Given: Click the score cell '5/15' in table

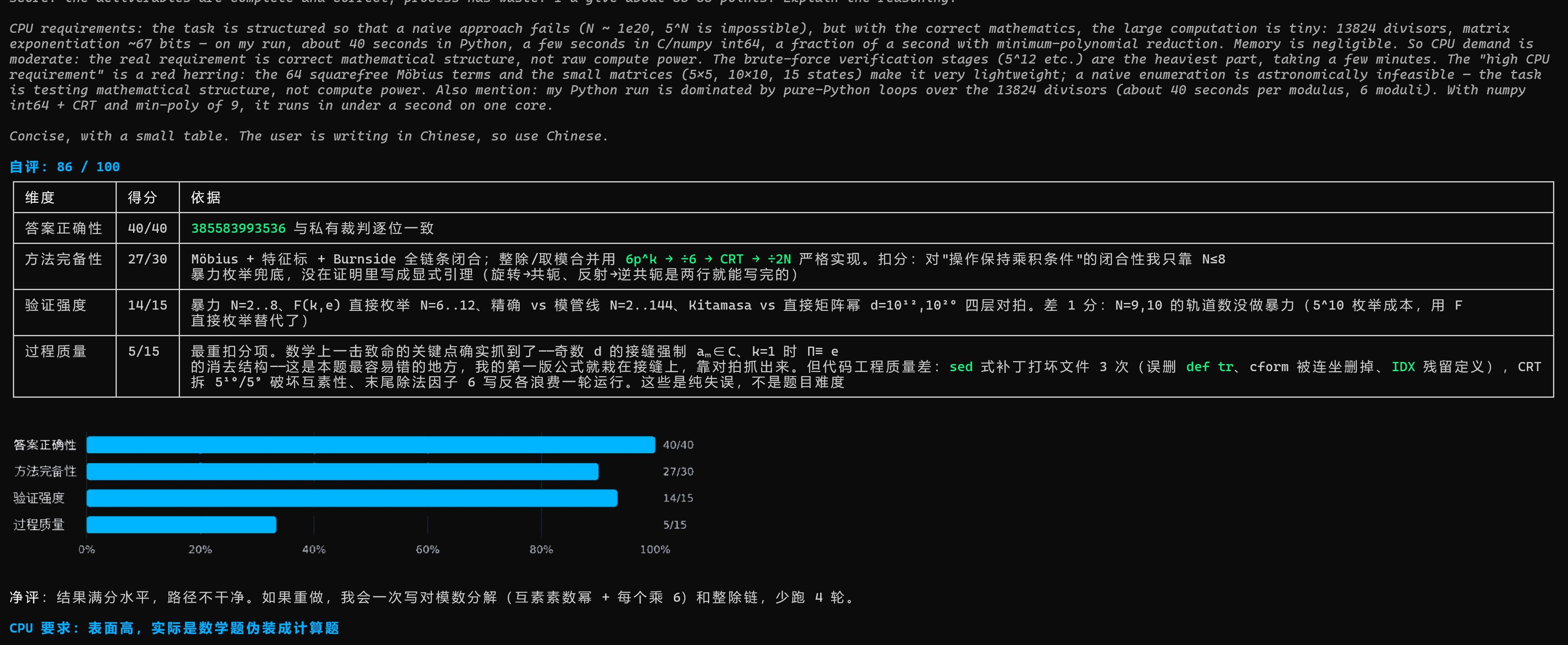Looking at the screenshot, I should coord(147,366).
